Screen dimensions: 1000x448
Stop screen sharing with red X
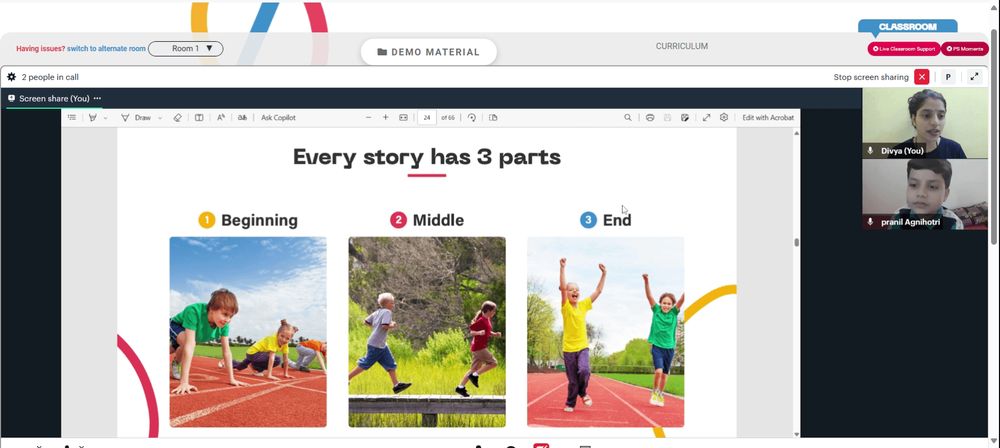coord(922,77)
